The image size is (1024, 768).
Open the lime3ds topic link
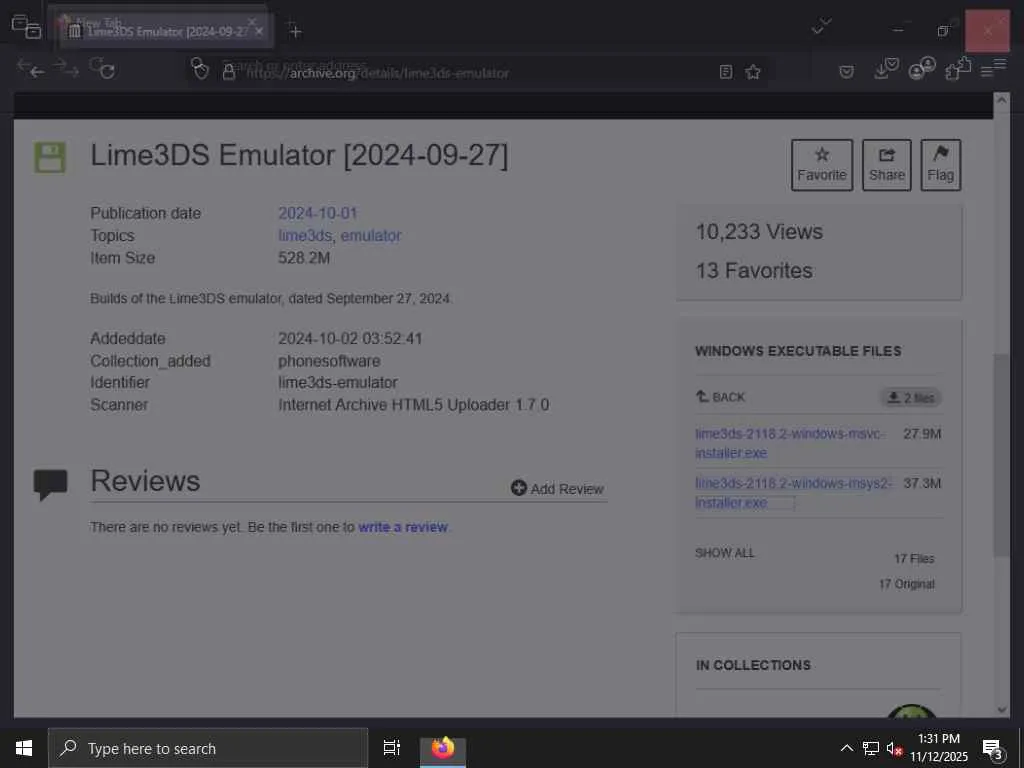(x=305, y=235)
